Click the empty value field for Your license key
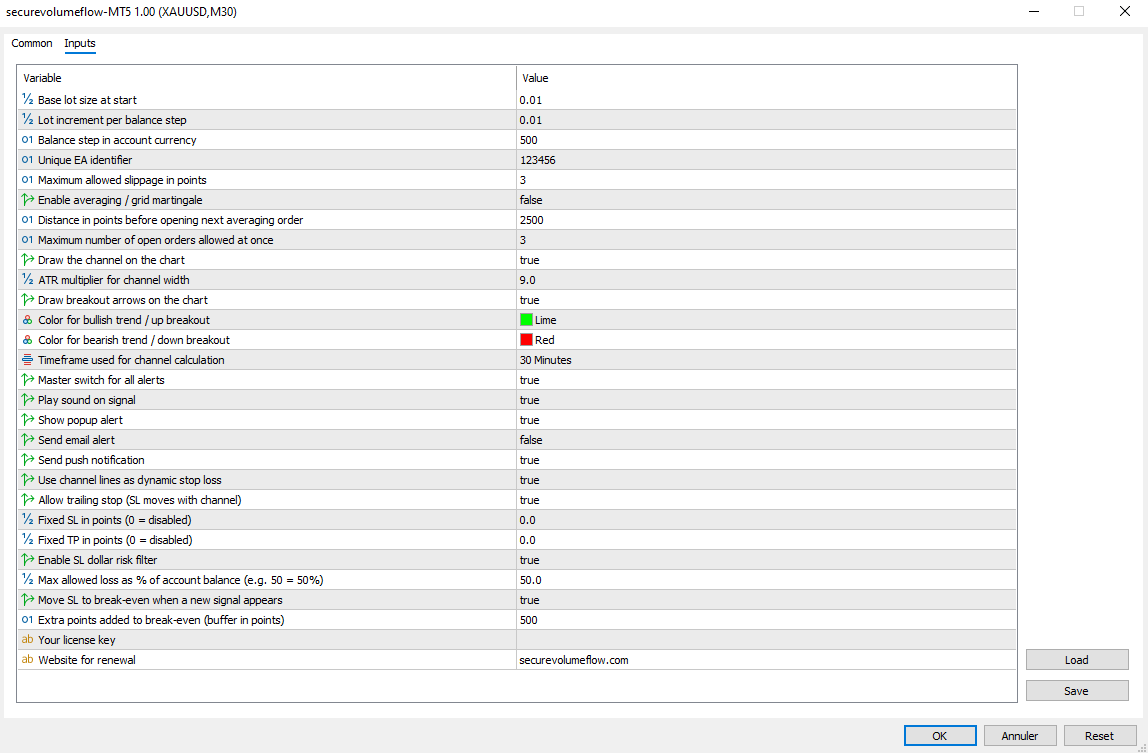1148x755 pixels. (x=700, y=639)
